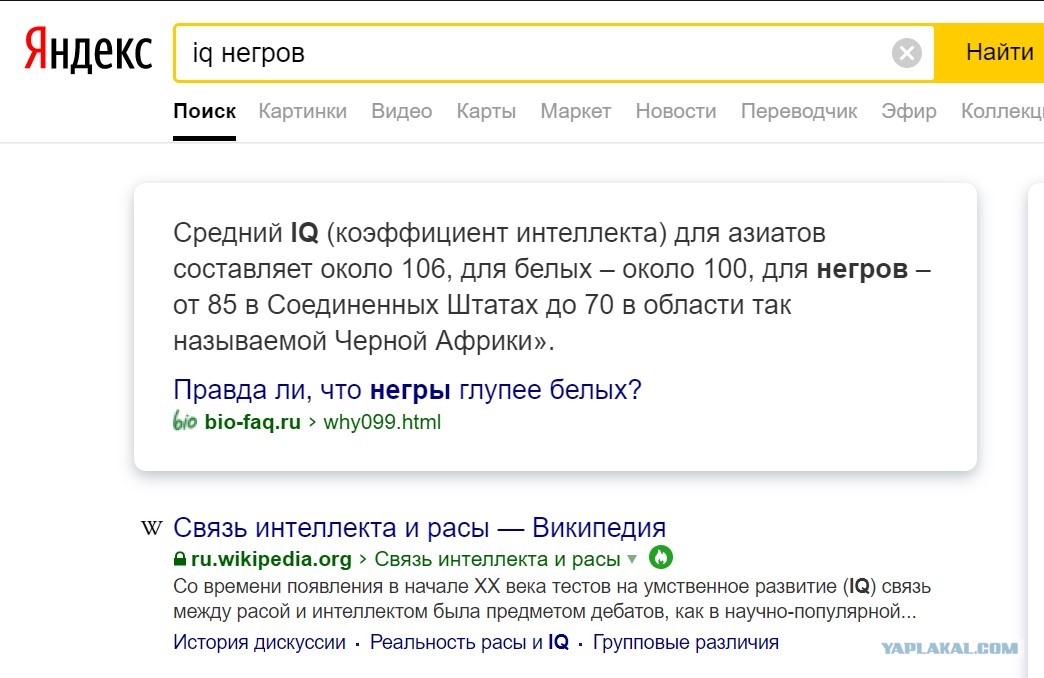
Task: Open the ru.wikipedia.org domain link
Action: point(271,559)
